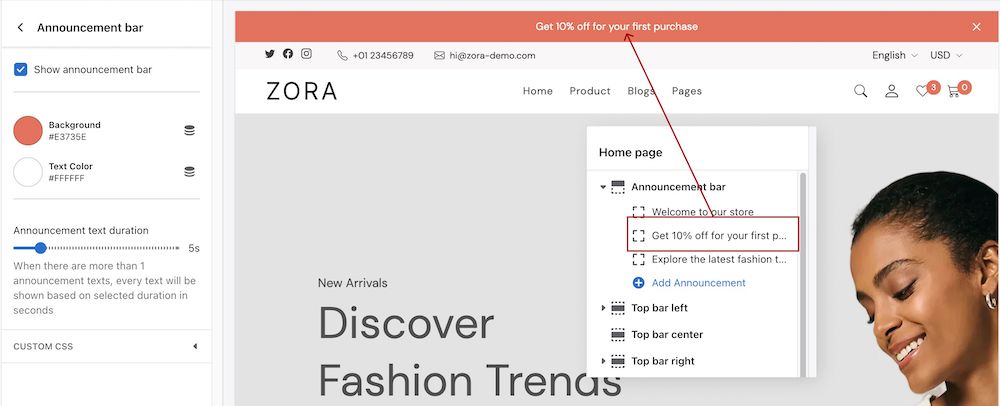Close the announcement bar with X
Viewport: 1000px width, 406px height.
click(x=976, y=27)
